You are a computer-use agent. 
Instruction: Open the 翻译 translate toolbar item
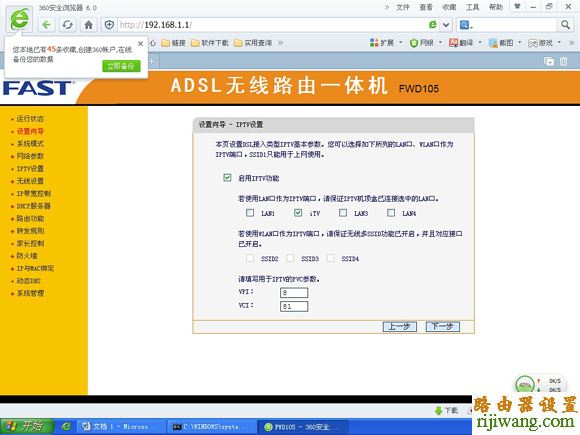coord(461,43)
